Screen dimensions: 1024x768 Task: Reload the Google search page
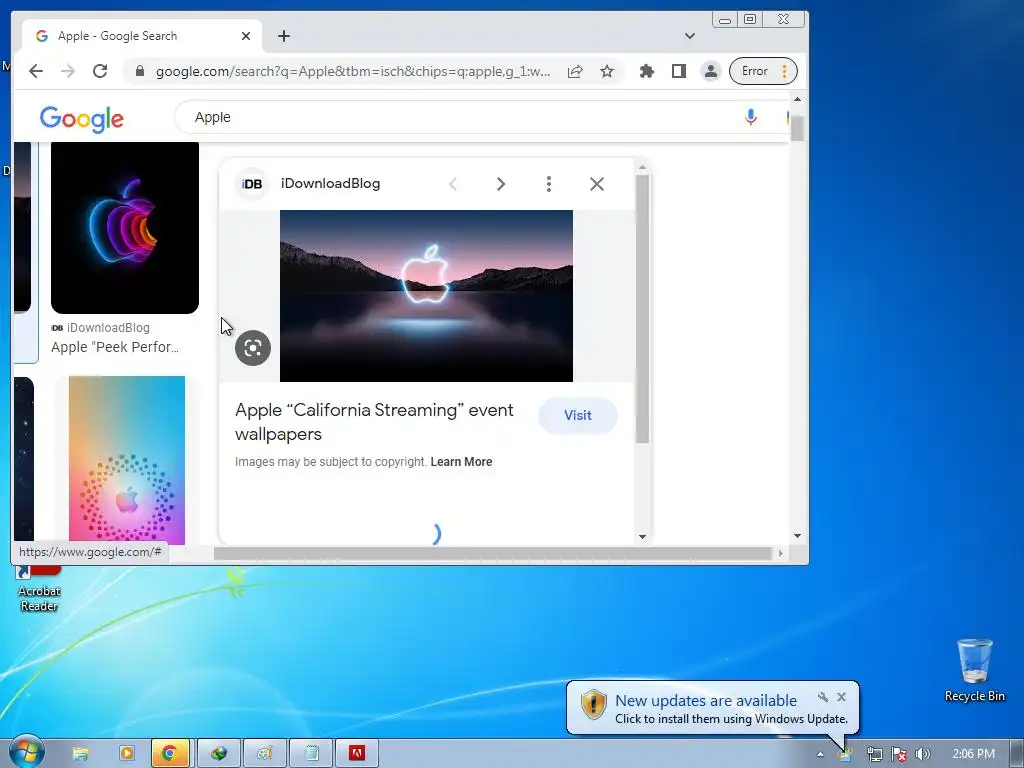pos(100,71)
